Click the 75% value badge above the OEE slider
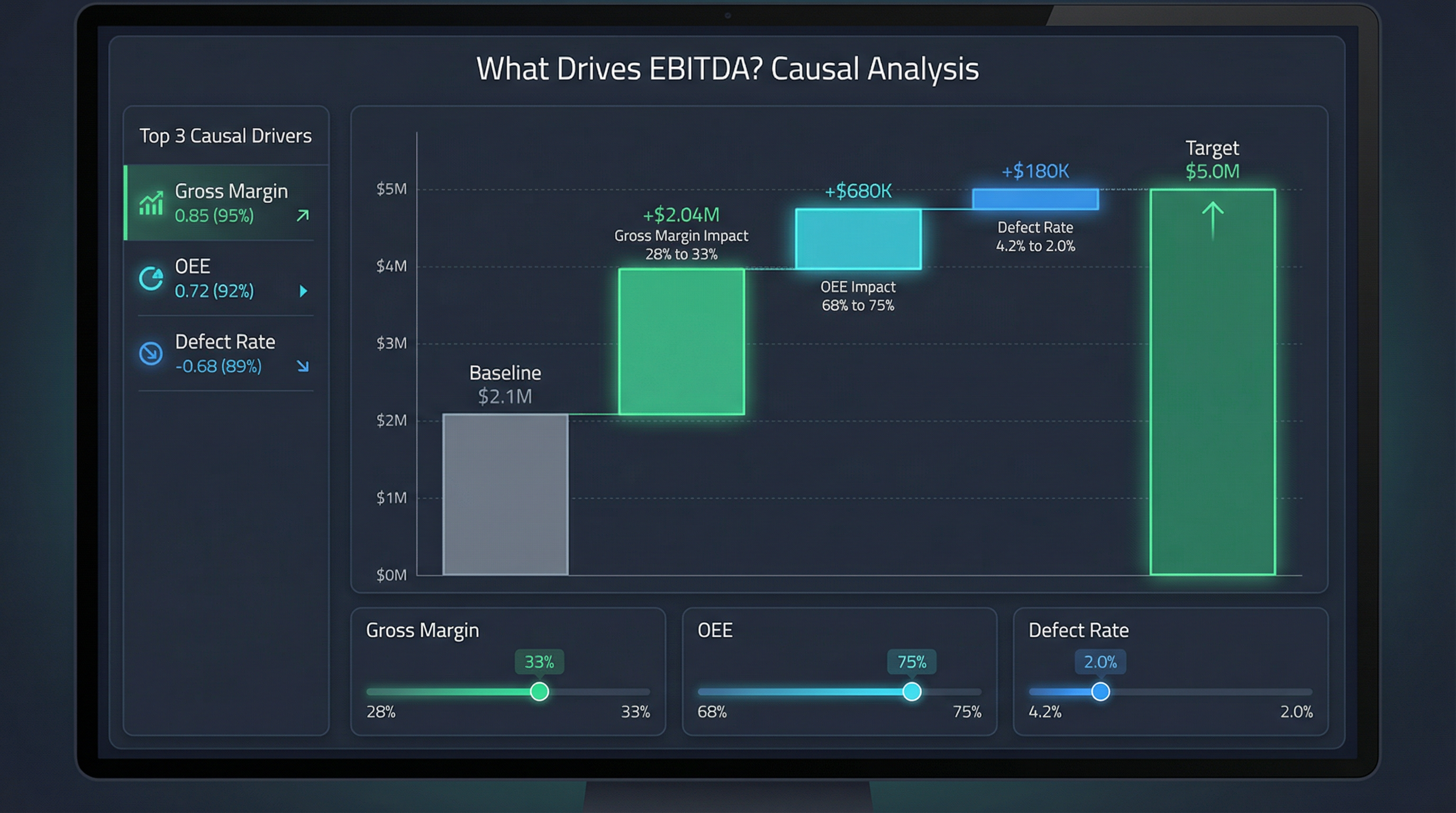Screen dimensions: 1456x813 (912, 661)
